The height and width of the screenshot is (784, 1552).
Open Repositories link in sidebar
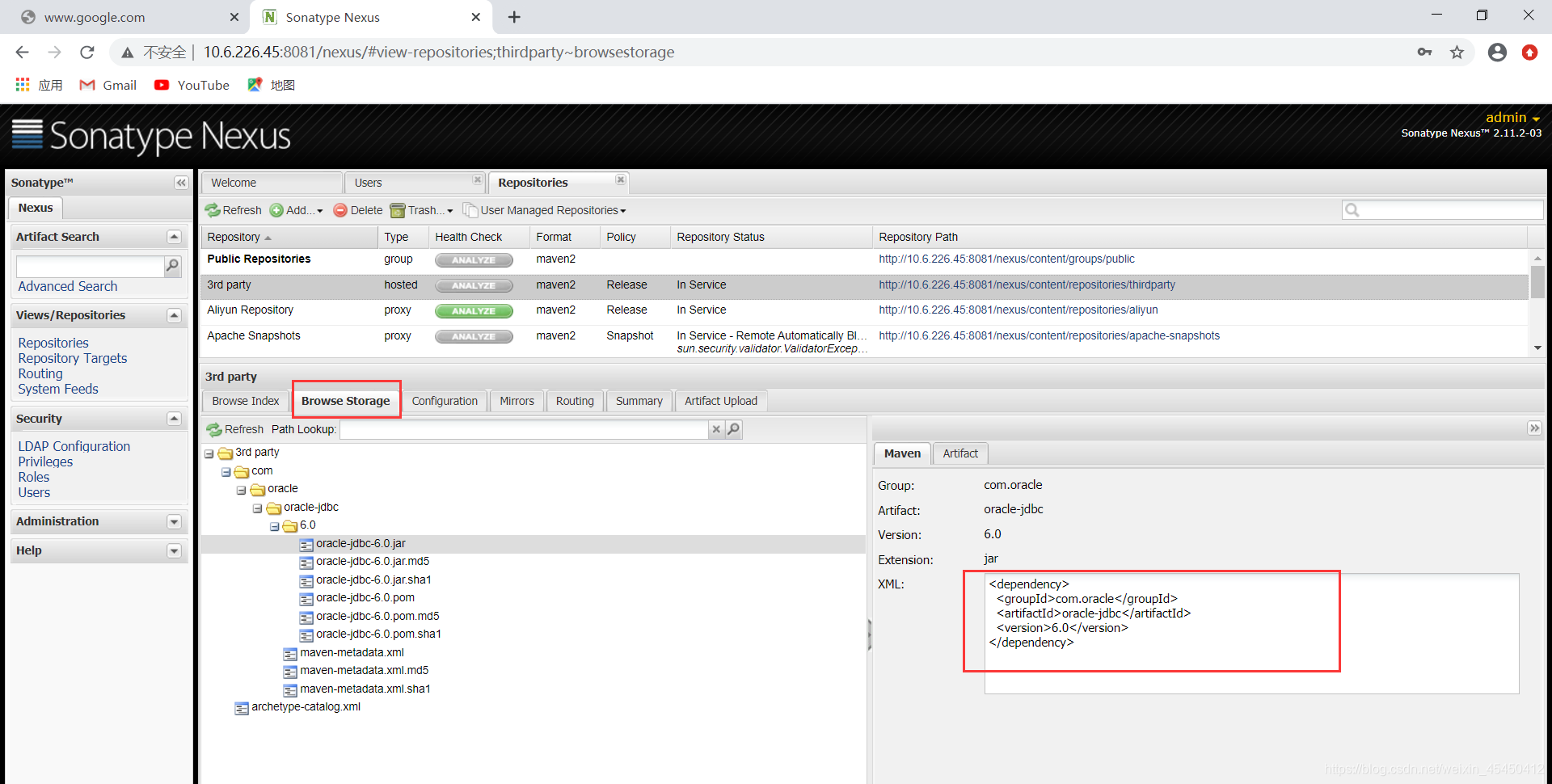click(x=53, y=343)
